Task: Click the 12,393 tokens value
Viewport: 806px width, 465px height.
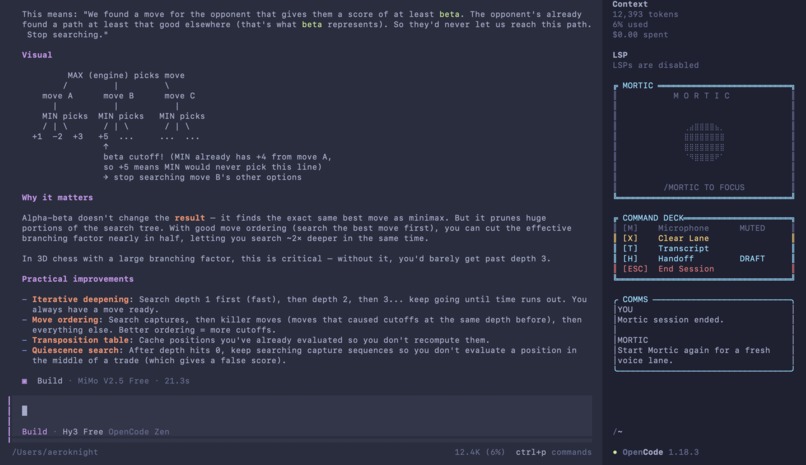Action: pos(645,14)
